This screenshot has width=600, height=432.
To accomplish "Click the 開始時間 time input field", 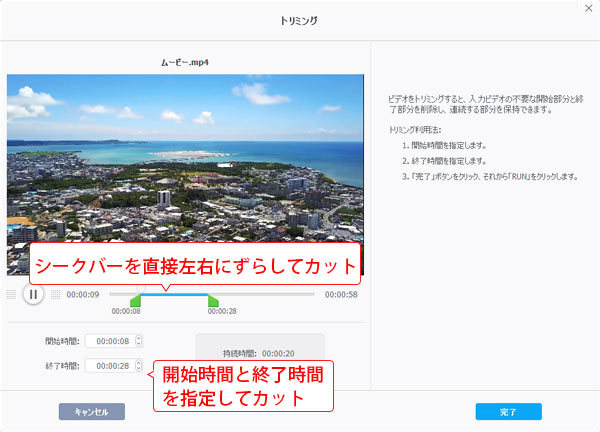I will (108, 340).
